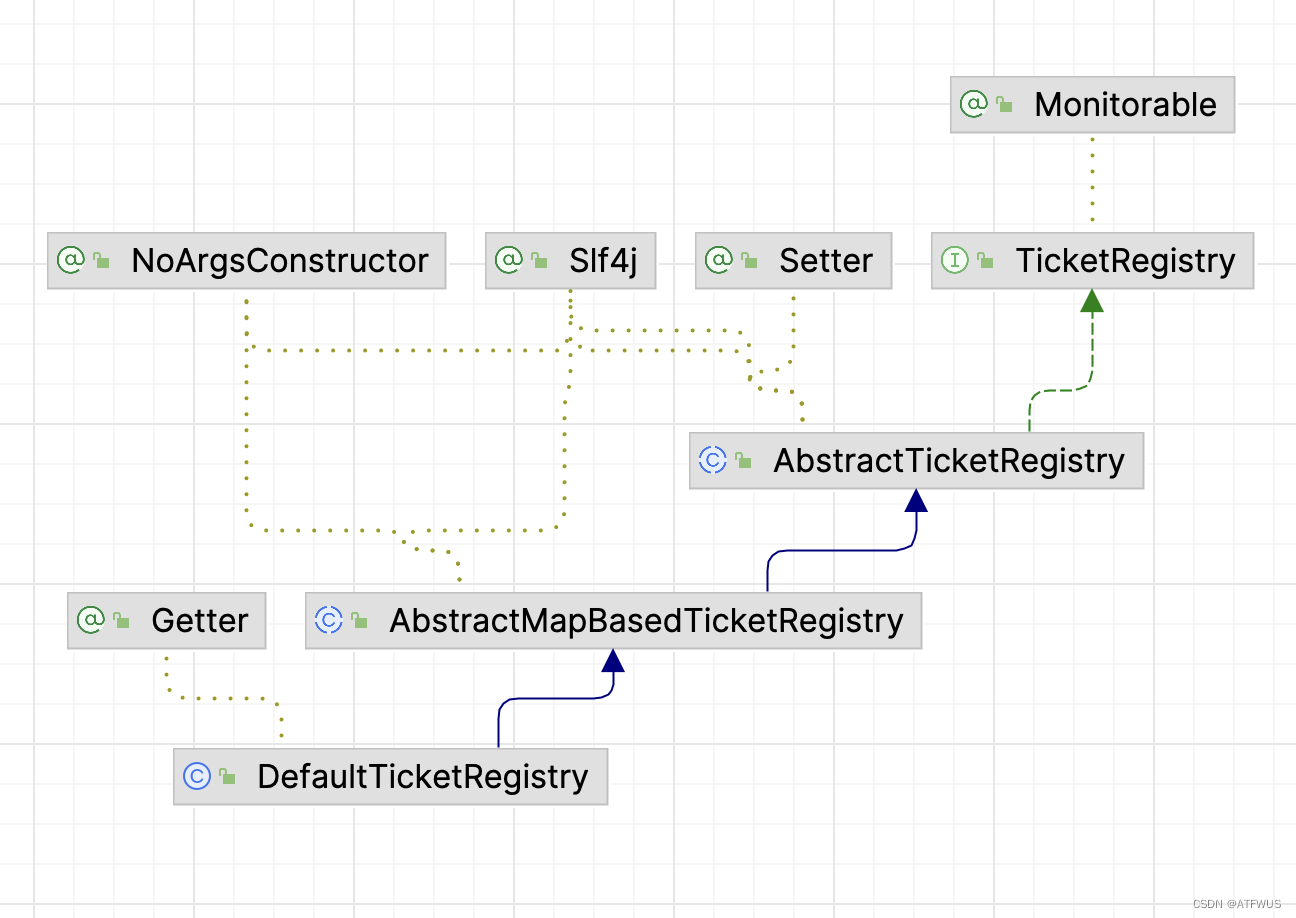Click the public lock icon beside Monitorable

tap(1004, 105)
